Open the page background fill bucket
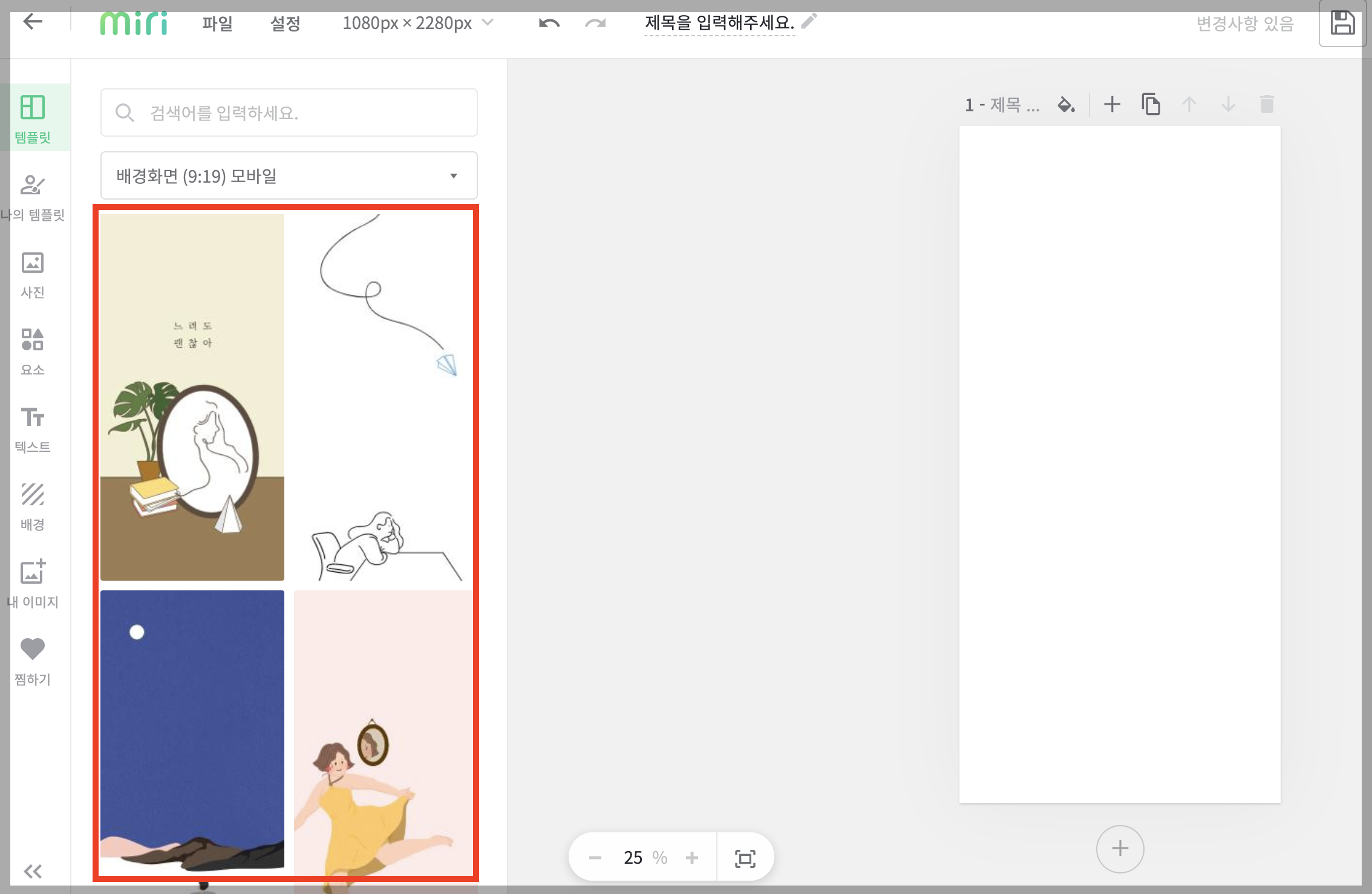The width and height of the screenshot is (1372, 894). click(x=1065, y=105)
